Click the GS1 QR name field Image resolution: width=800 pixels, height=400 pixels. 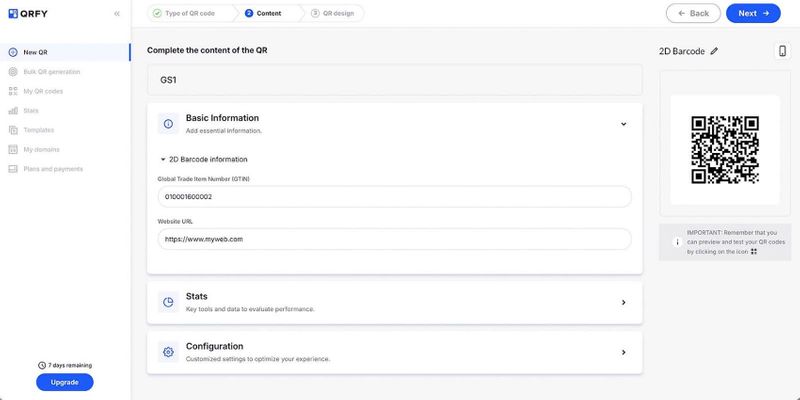(395, 80)
